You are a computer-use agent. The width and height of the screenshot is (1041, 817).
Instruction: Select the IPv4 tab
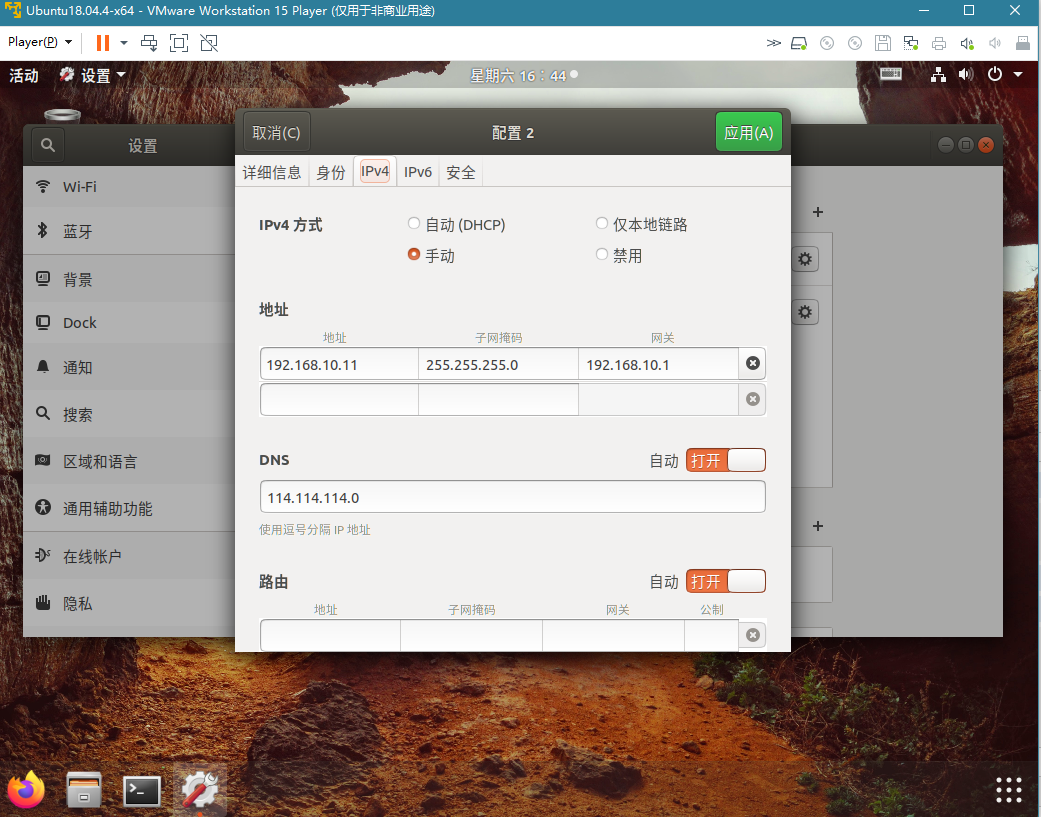(375, 171)
